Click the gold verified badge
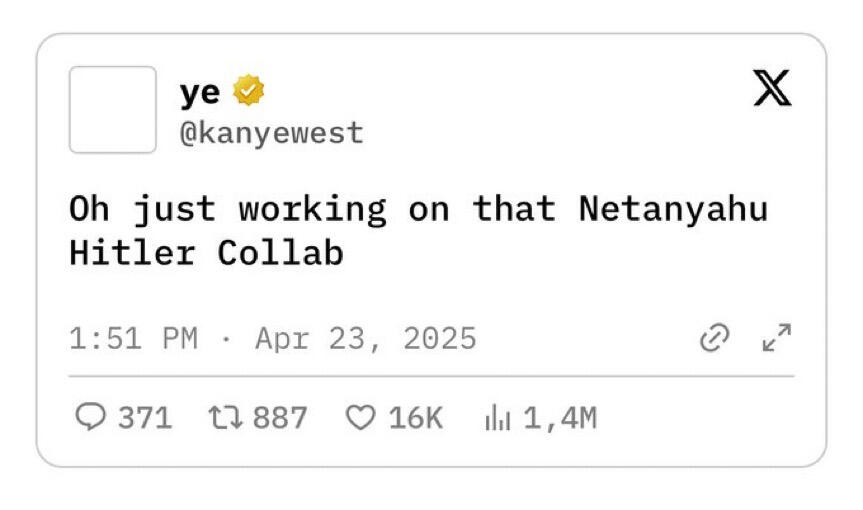This screenshot has width=863, height=510. pyautogui.click(x=248, y=90)
